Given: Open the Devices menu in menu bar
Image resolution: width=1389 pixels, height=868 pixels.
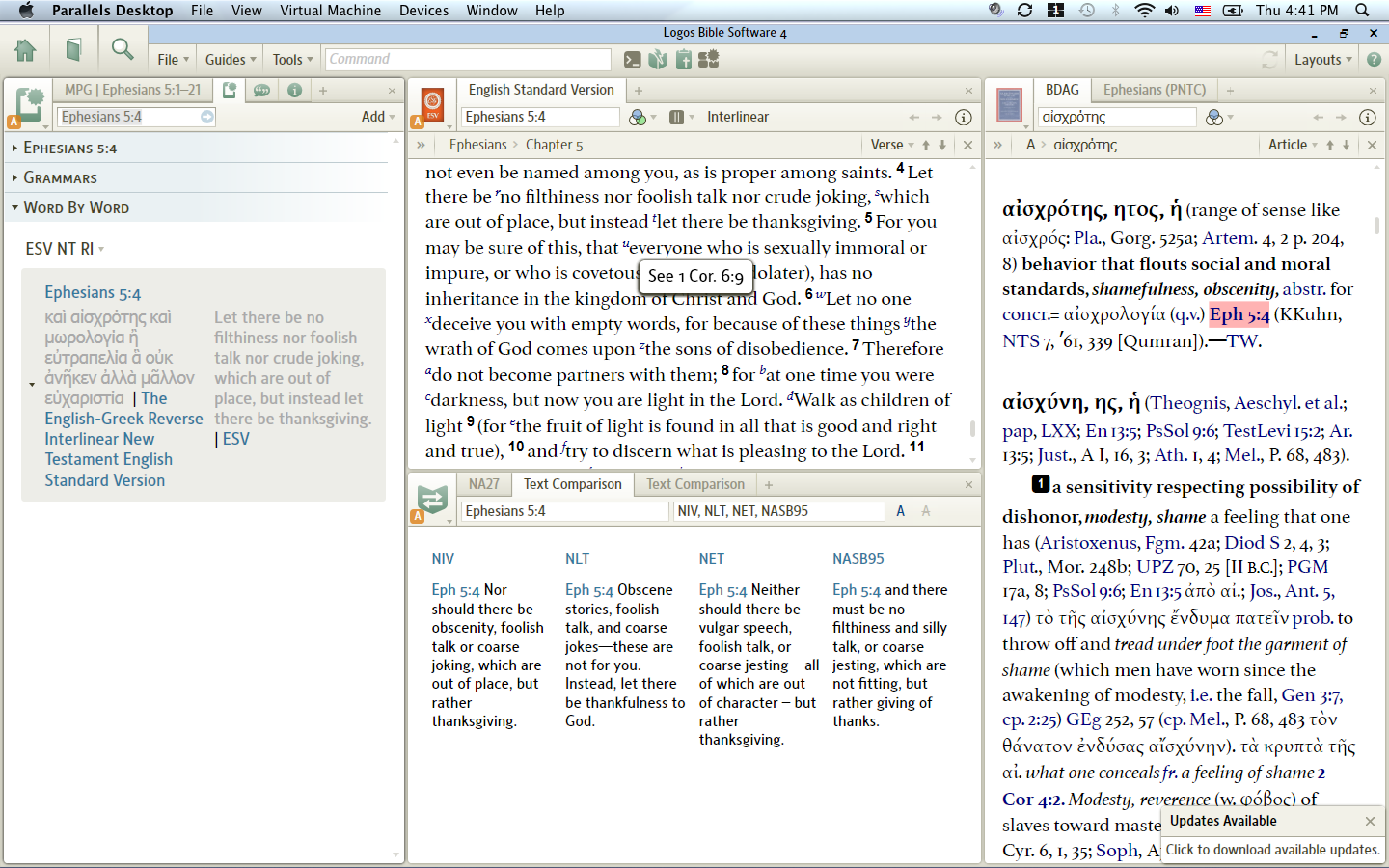Looking at the screenshot, I should 423,11.
